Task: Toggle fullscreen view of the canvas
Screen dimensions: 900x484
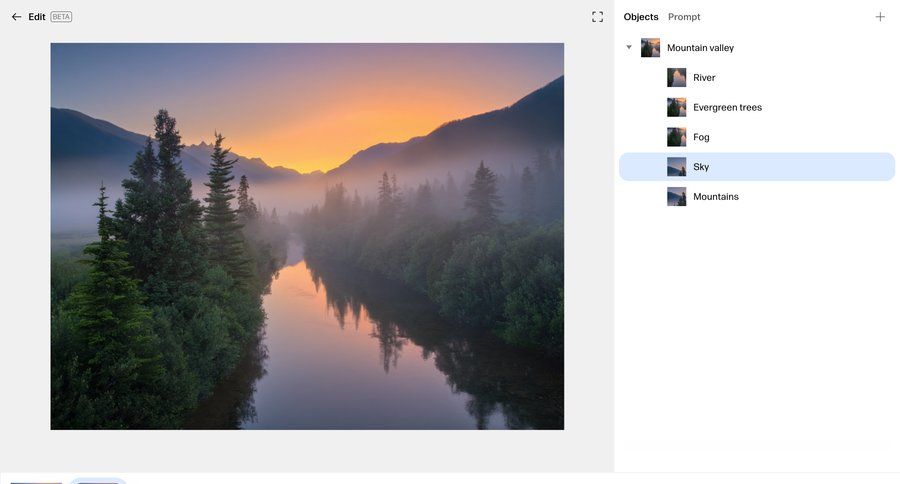Action: (598, 17)
